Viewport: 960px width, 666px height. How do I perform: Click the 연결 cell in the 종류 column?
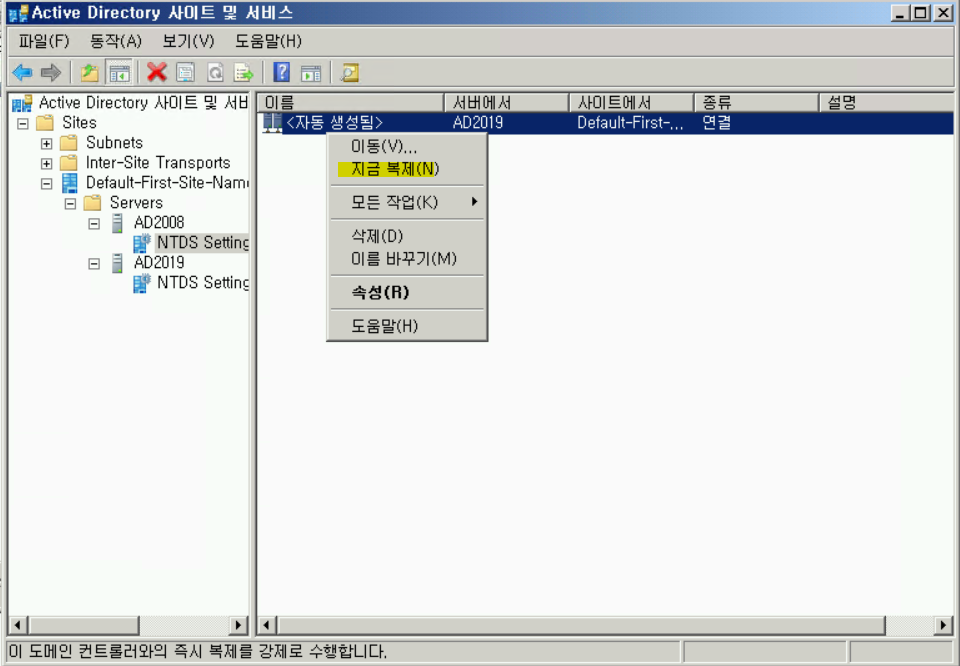[716, 122]
